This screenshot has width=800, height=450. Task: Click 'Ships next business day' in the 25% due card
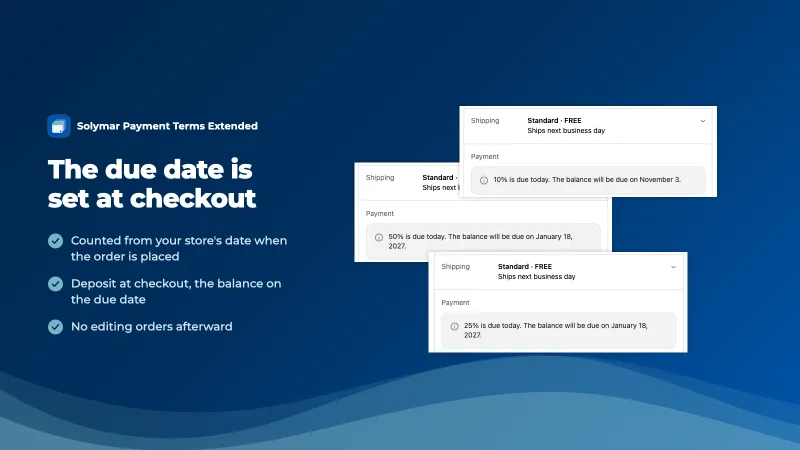pos(536,277)
